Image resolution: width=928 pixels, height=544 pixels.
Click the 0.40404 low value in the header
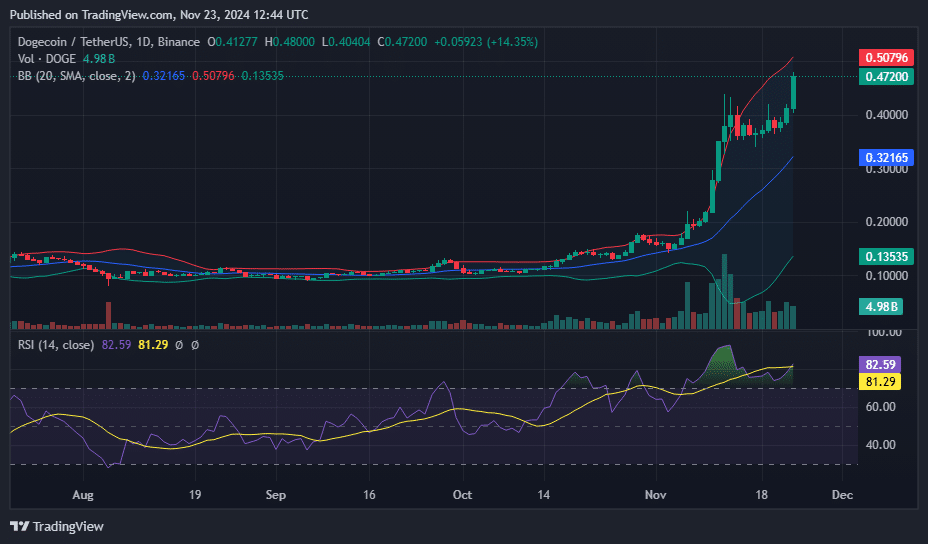(x=349, y=42)
